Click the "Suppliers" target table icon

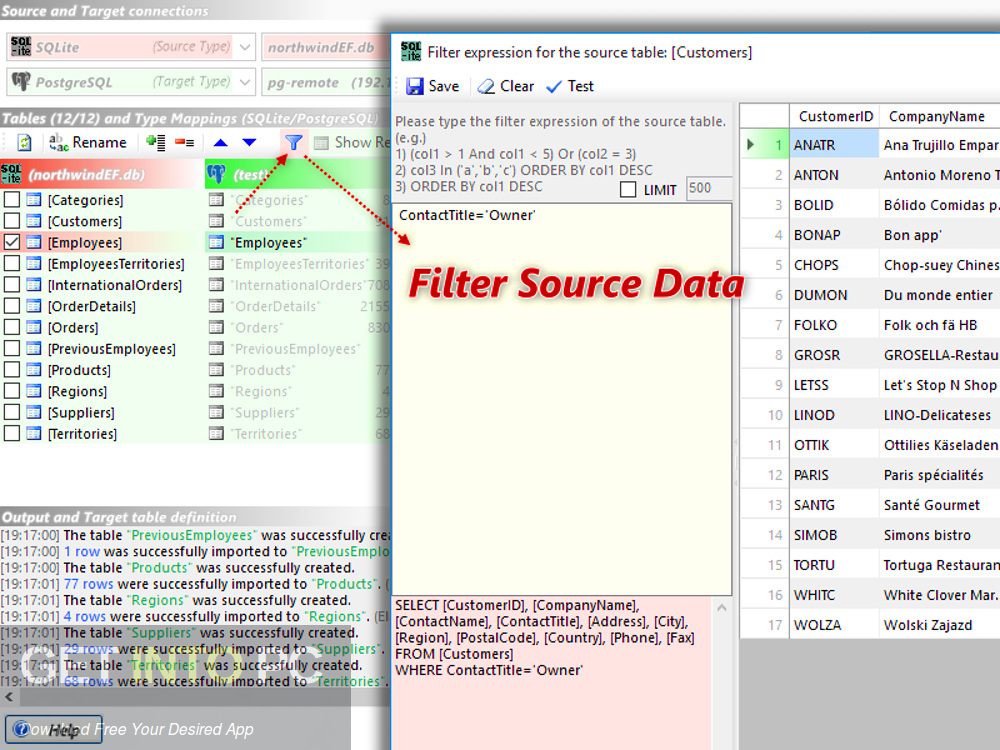[x=216, y=413]
